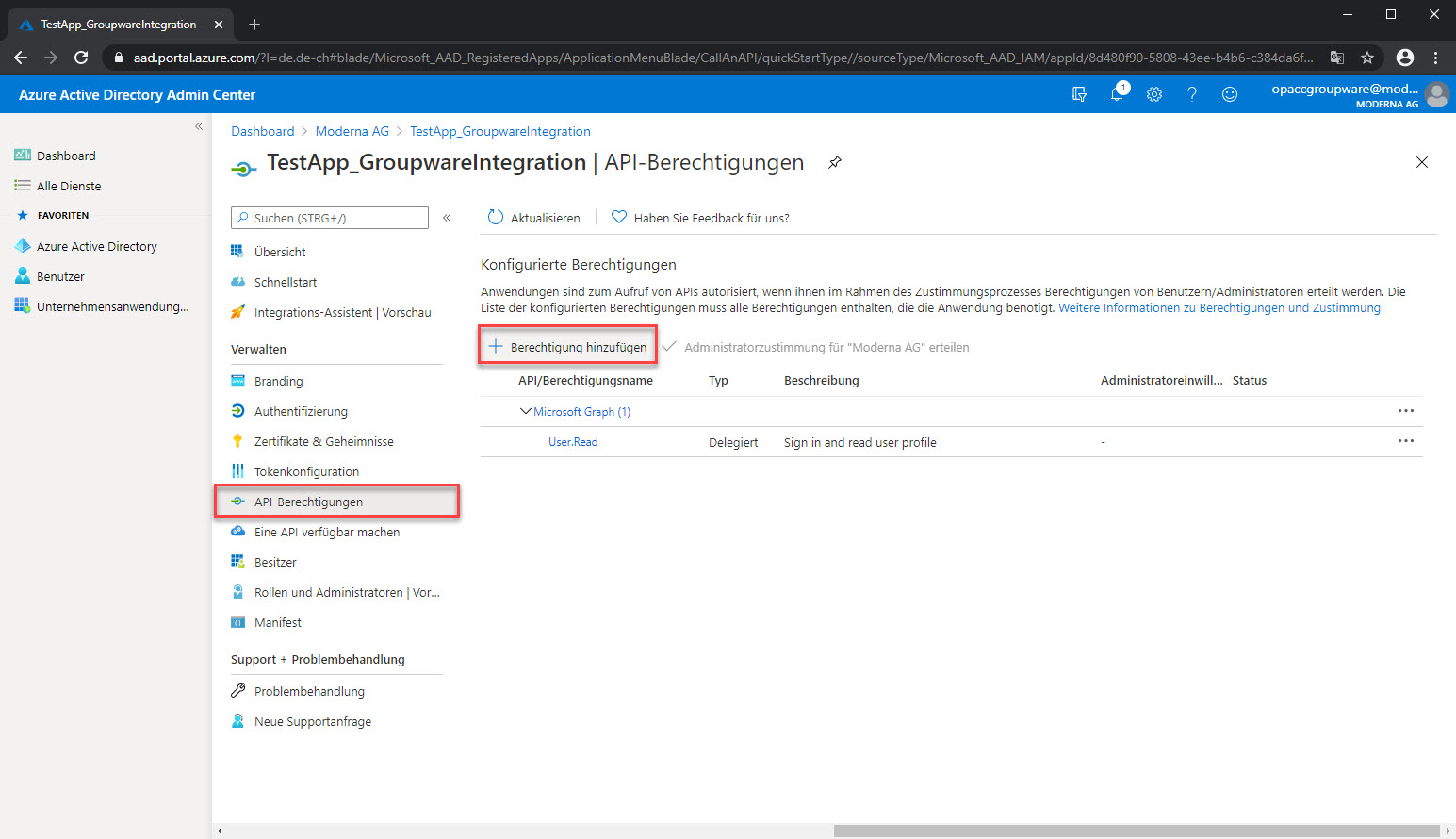The image size is (1456, 839).
Task: Click the Delegiert cell of User.Read
Action: [733, 442]
